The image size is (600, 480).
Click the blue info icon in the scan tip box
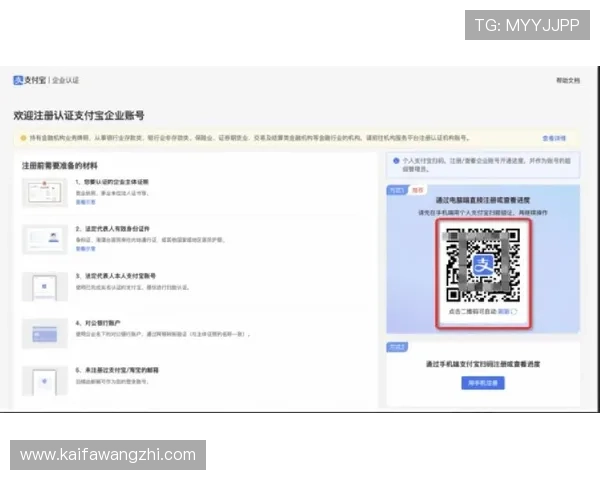(x=396, y=161)
